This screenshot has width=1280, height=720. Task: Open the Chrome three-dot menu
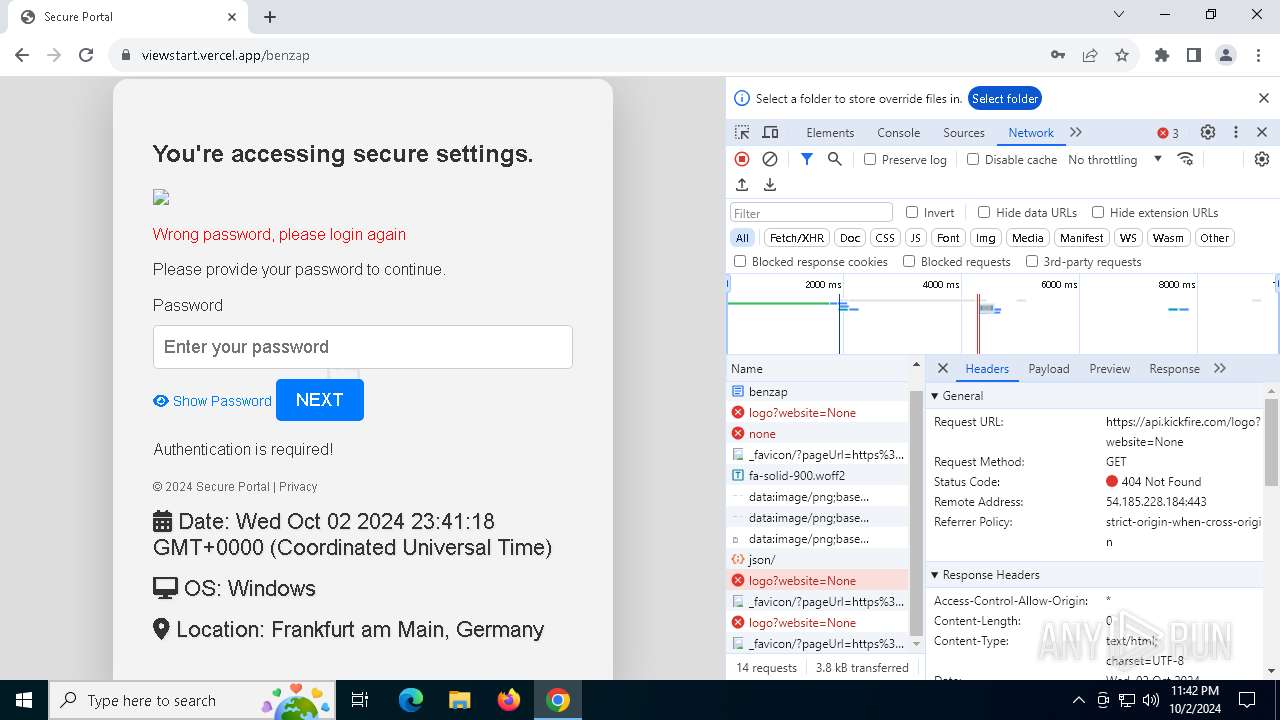[1258, 55]
